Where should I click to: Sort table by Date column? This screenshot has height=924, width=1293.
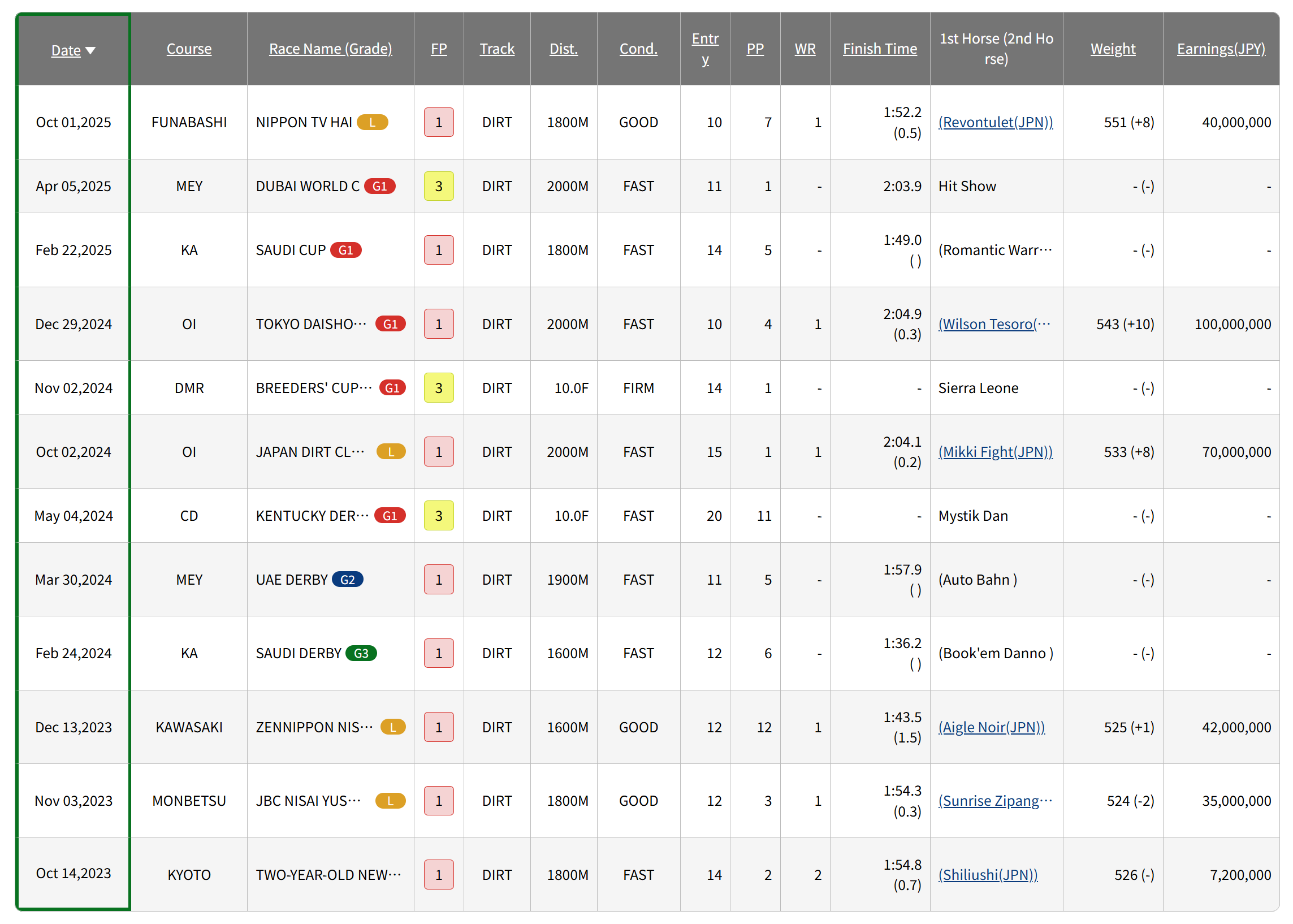point(66,50)
